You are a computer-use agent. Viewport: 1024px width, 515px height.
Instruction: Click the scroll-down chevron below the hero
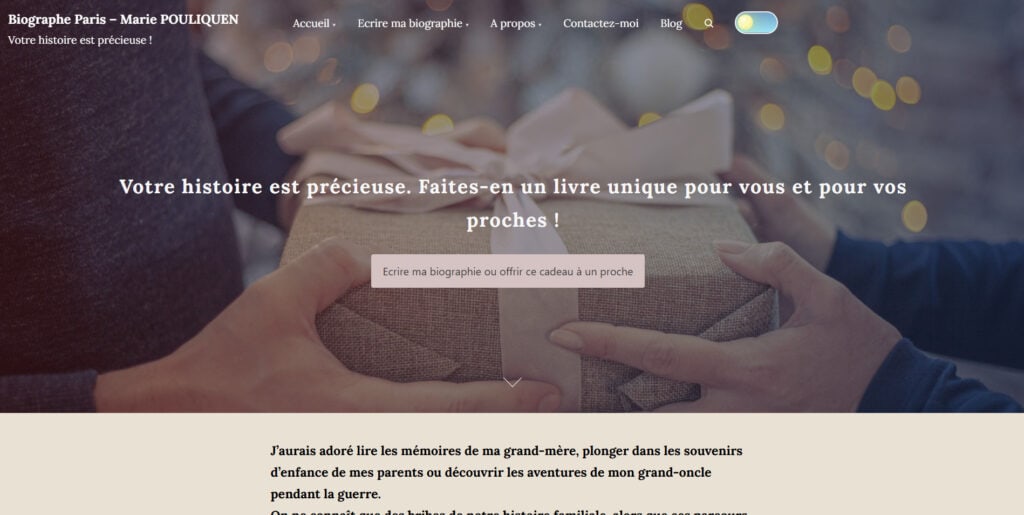pos(512,382)
